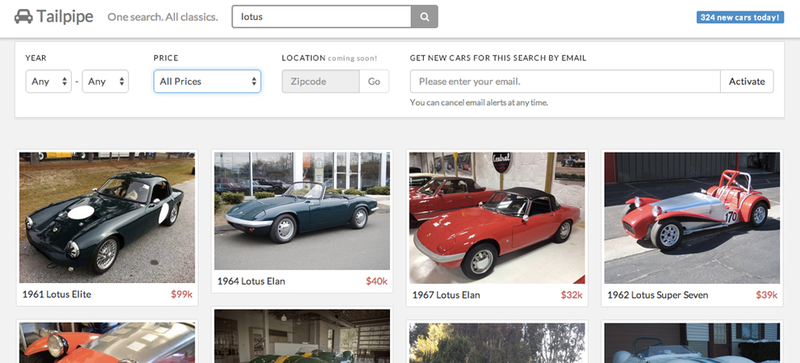Open the 1962 Lotus Super Seven photo
Screen dimensions: 800x363
692,217
